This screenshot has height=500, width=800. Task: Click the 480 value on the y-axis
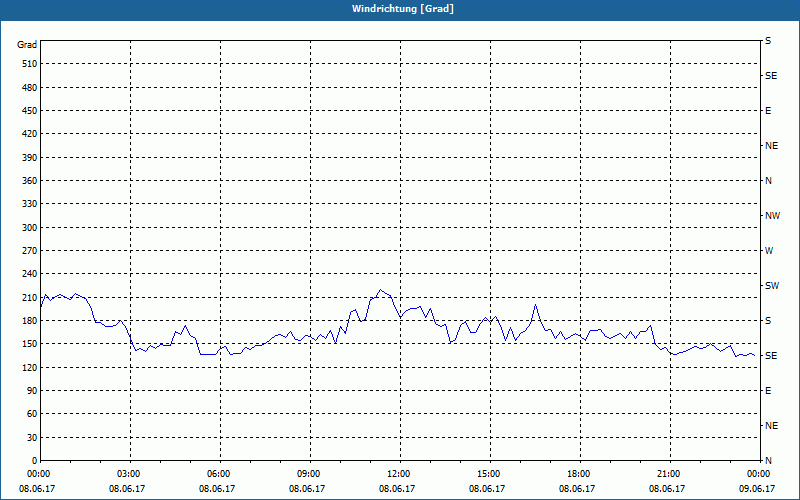pyautogui.click(x=30, y=87)
